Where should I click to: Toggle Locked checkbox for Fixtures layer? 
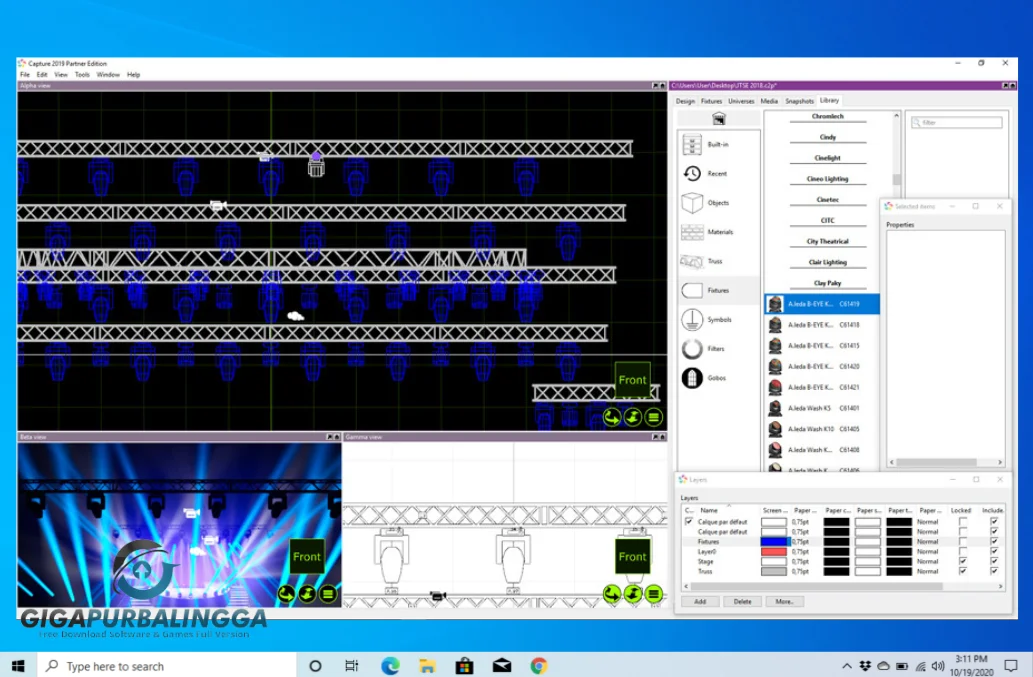click(963, 541)
